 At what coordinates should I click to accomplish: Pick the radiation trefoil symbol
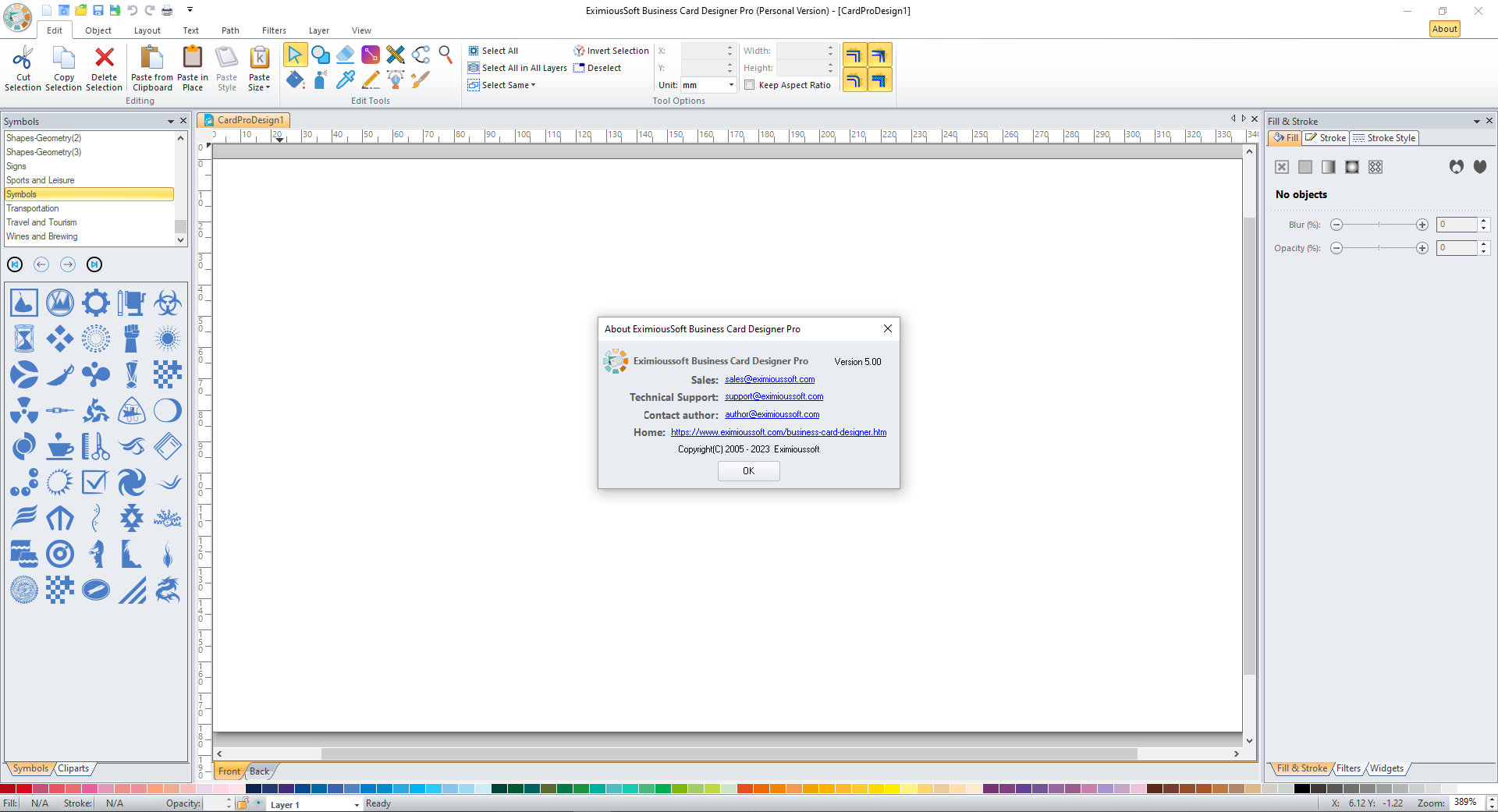(x=24, y=410)
